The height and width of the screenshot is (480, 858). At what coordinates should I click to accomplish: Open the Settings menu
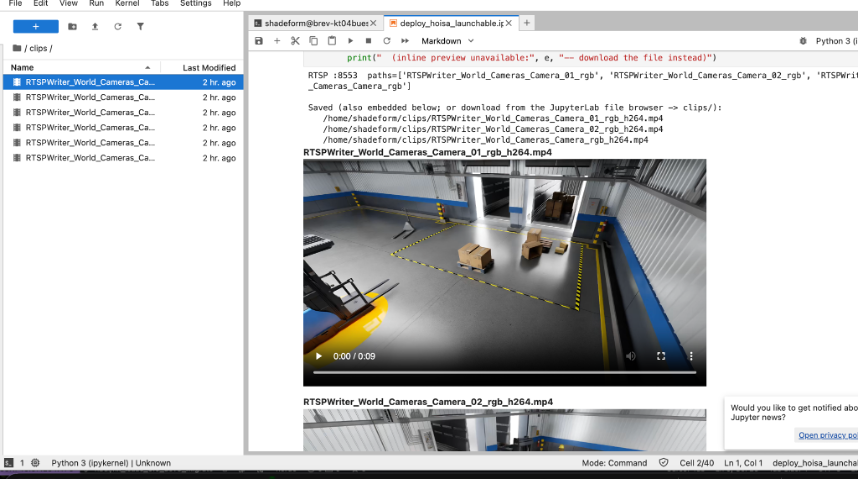click(196, 3)
